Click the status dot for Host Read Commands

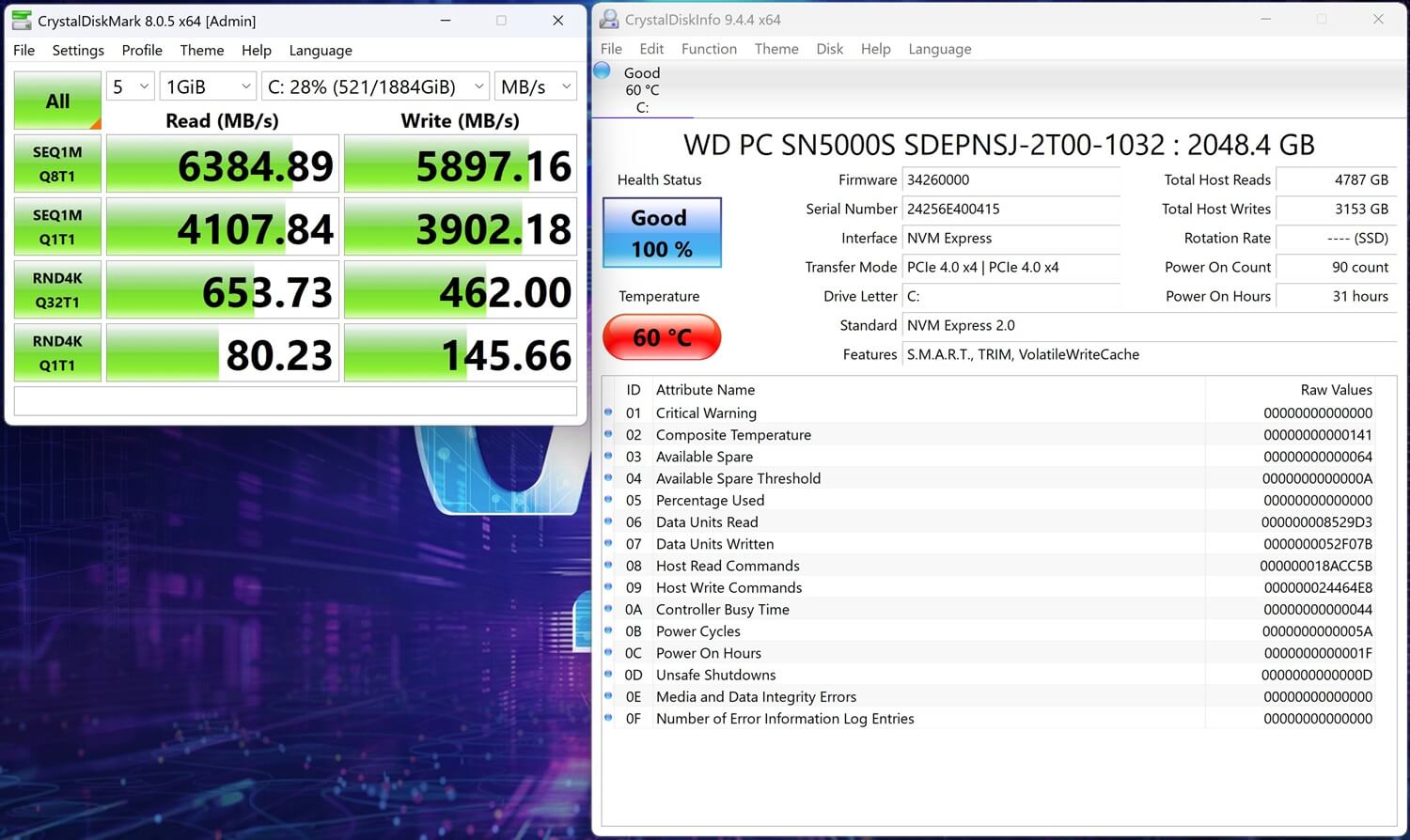click(x=608, y=565)
